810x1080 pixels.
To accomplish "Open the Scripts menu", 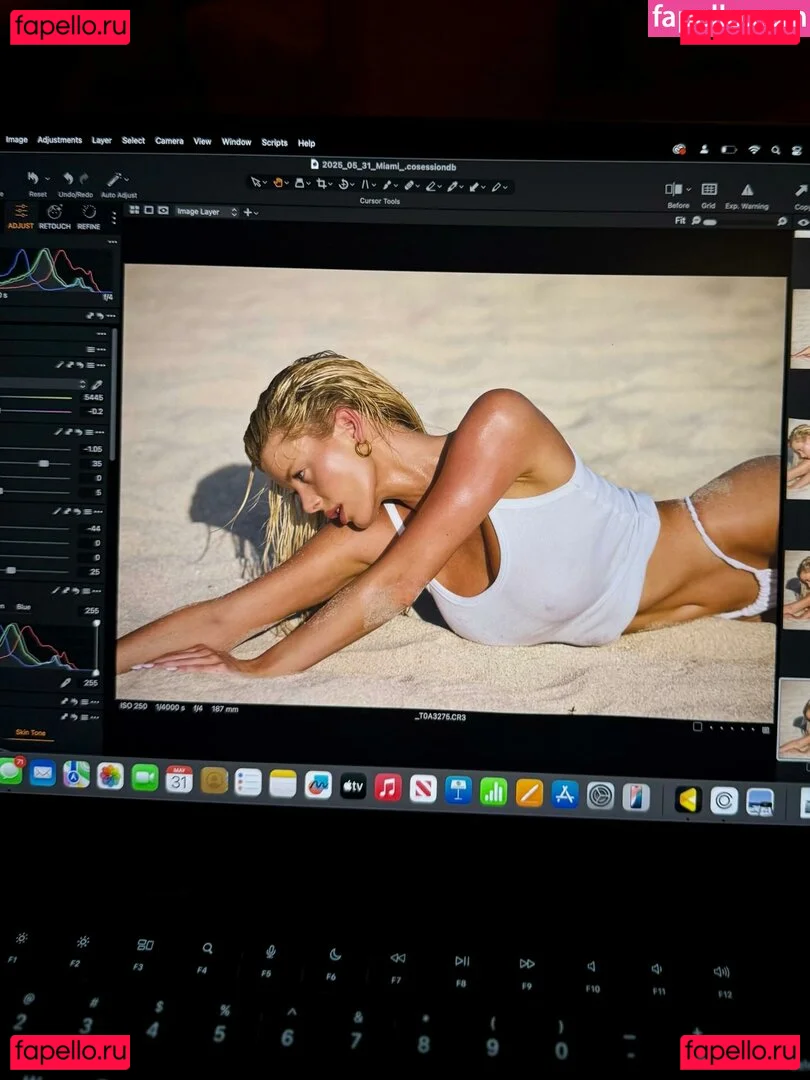I will coord(274,143).
